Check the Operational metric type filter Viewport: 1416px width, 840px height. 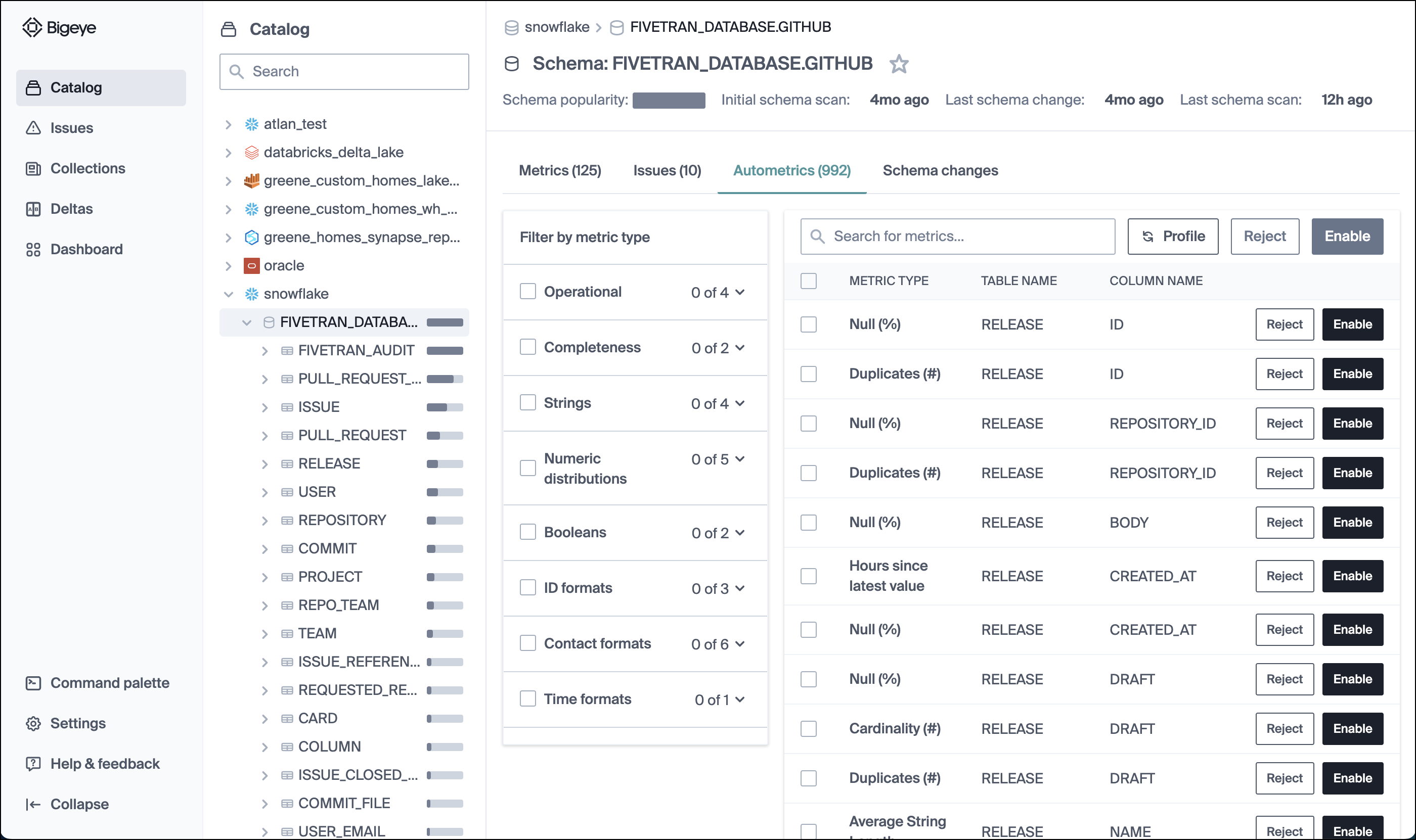pos(528,292)
